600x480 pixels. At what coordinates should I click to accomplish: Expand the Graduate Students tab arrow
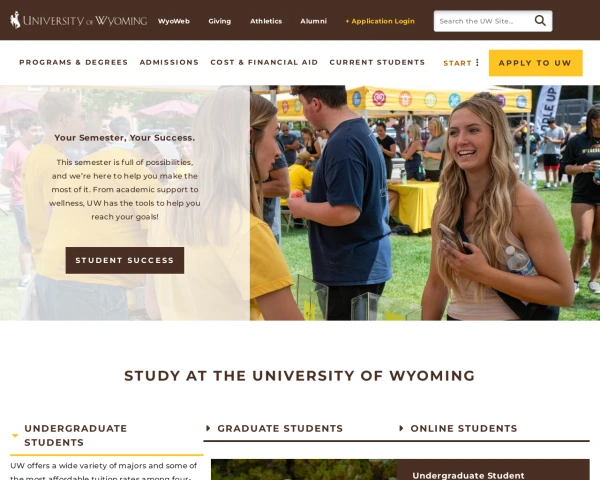click(208, 428)
